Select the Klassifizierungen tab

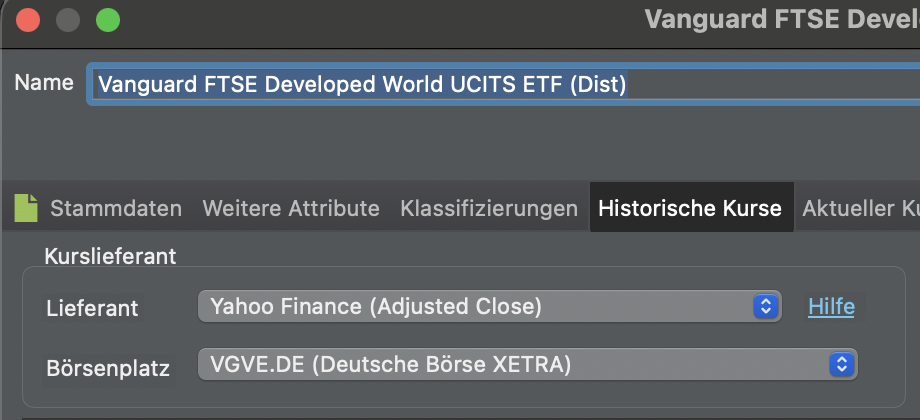(x=489, y=208)
